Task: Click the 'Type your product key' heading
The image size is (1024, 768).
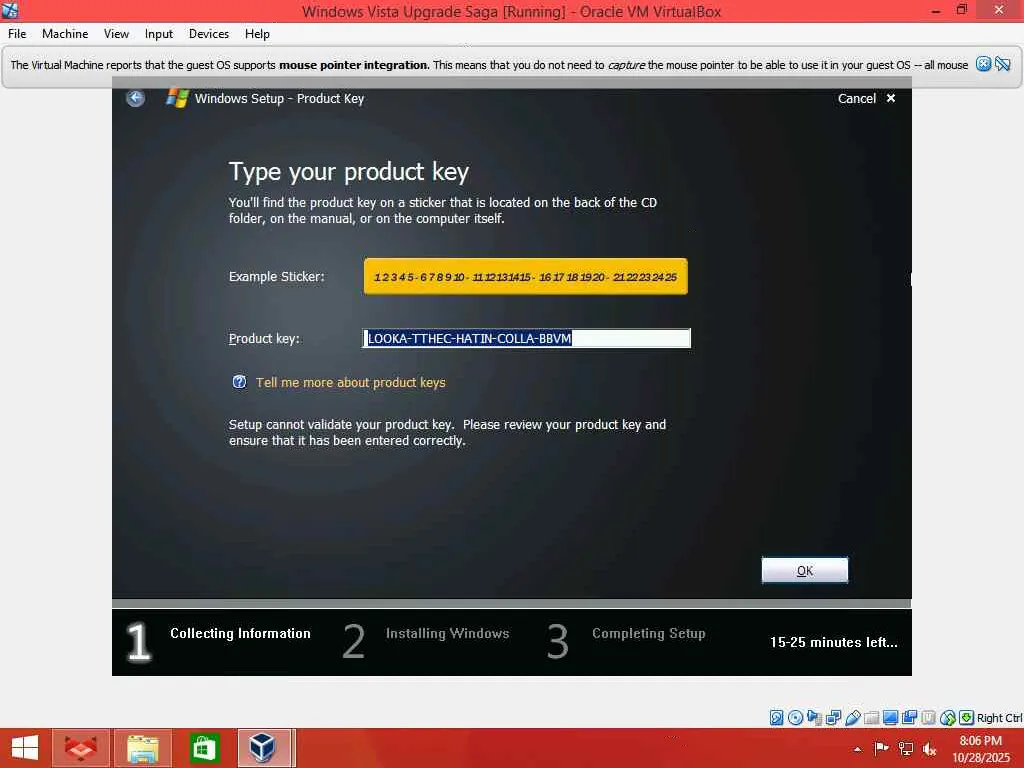Action: pyautogui.click(x=349, y=172)
